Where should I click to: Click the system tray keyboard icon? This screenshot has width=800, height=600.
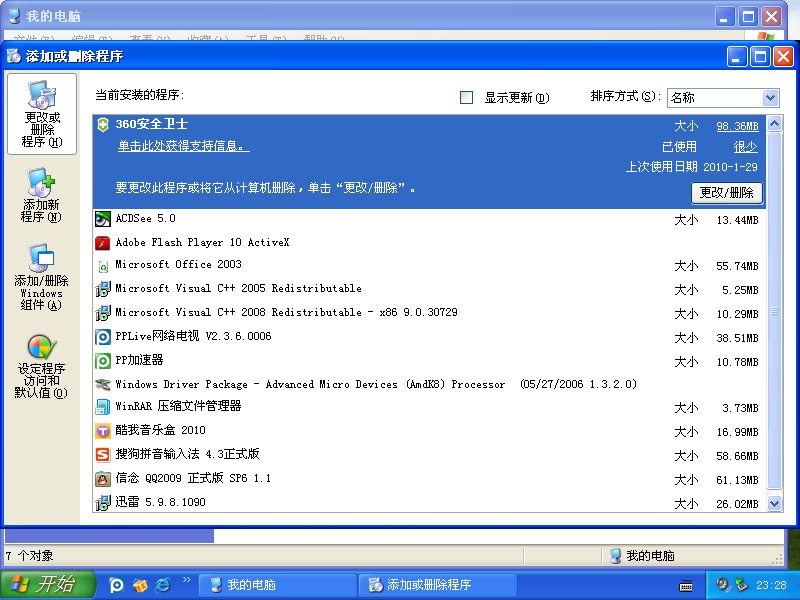point(686,586)
